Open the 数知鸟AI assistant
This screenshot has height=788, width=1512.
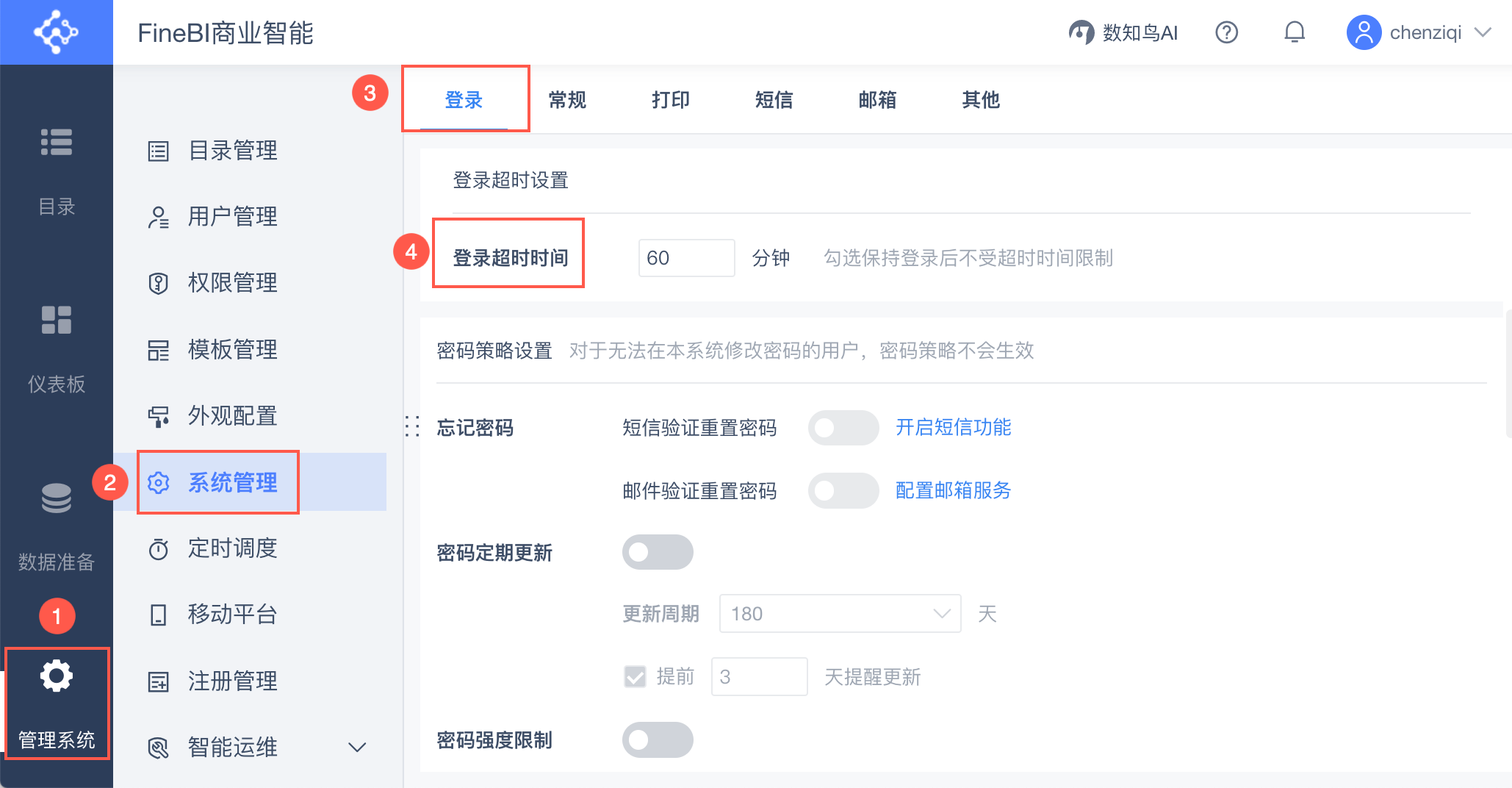(x=1123, y=32)
